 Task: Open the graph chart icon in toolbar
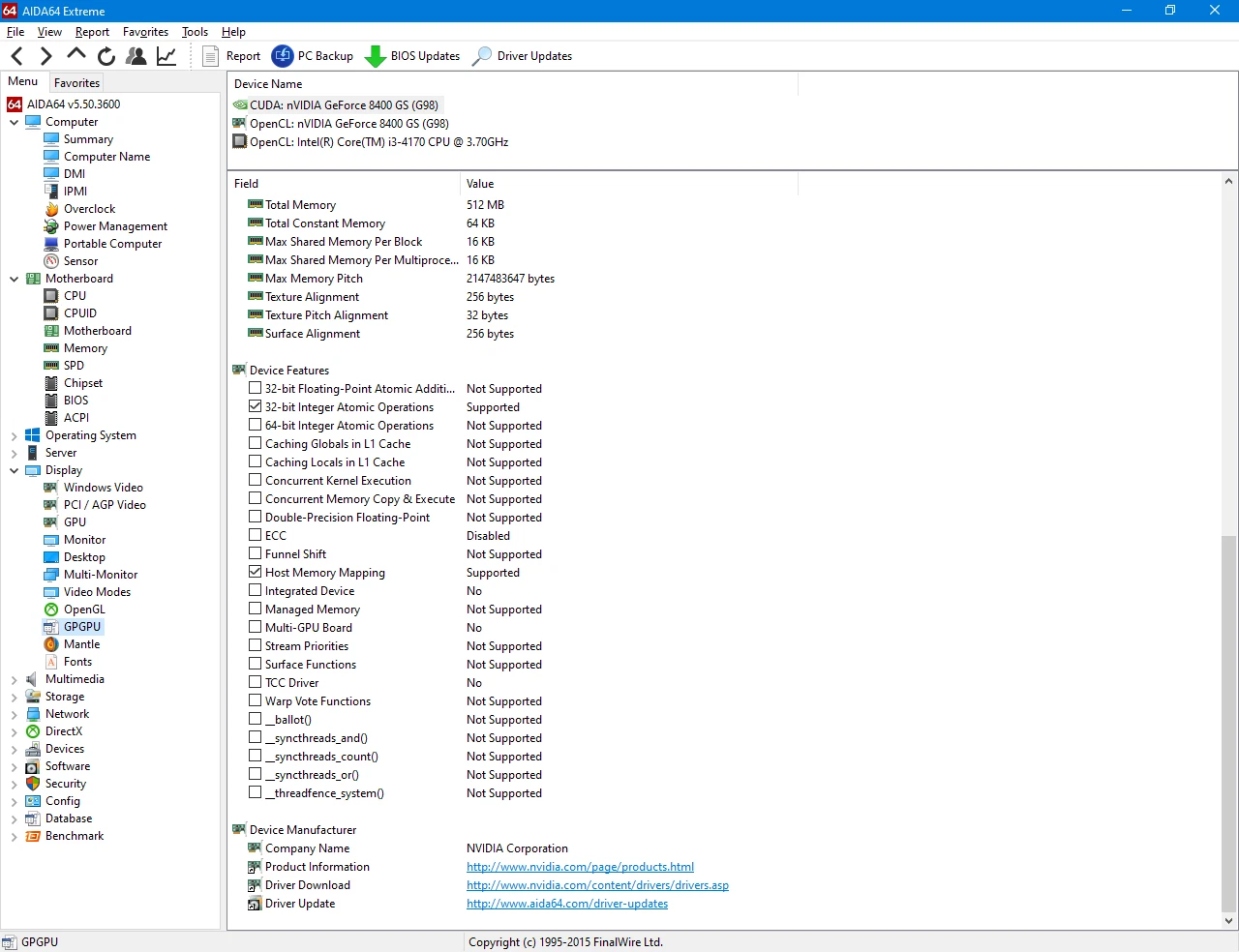[166, 56]
